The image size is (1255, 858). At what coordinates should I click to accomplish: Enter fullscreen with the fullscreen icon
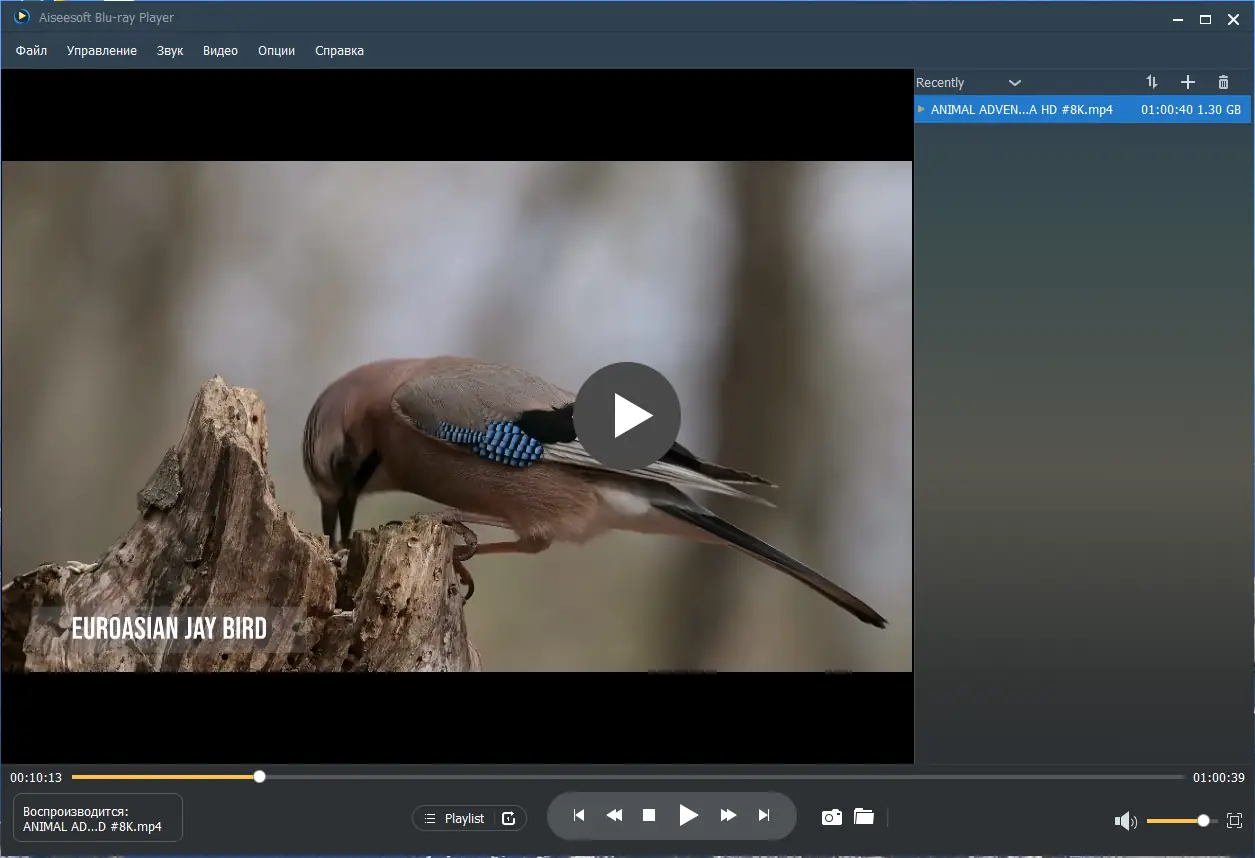[x=1234, y=821]
